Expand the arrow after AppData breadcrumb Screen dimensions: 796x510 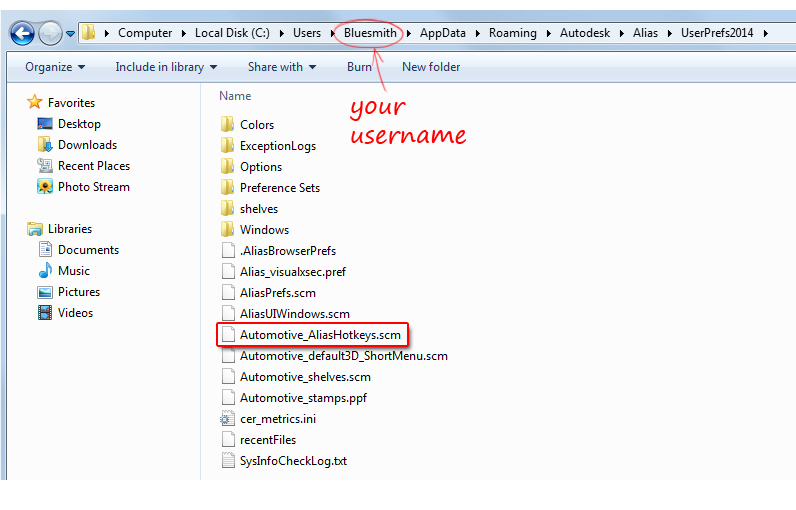pos(477,33)
